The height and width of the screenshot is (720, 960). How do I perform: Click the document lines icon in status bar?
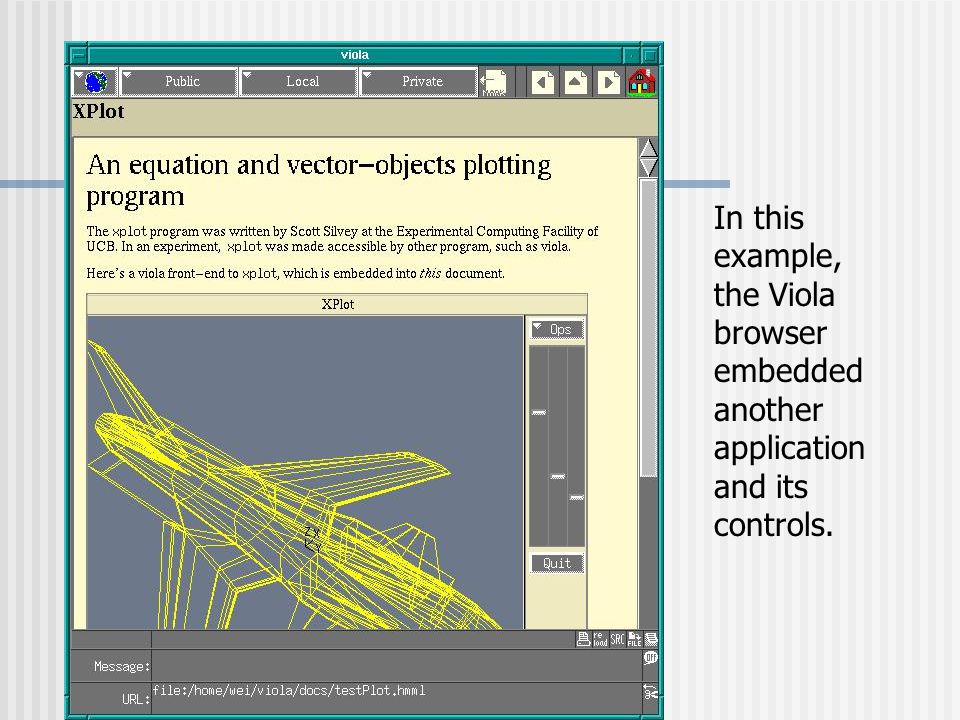point(651,639)
